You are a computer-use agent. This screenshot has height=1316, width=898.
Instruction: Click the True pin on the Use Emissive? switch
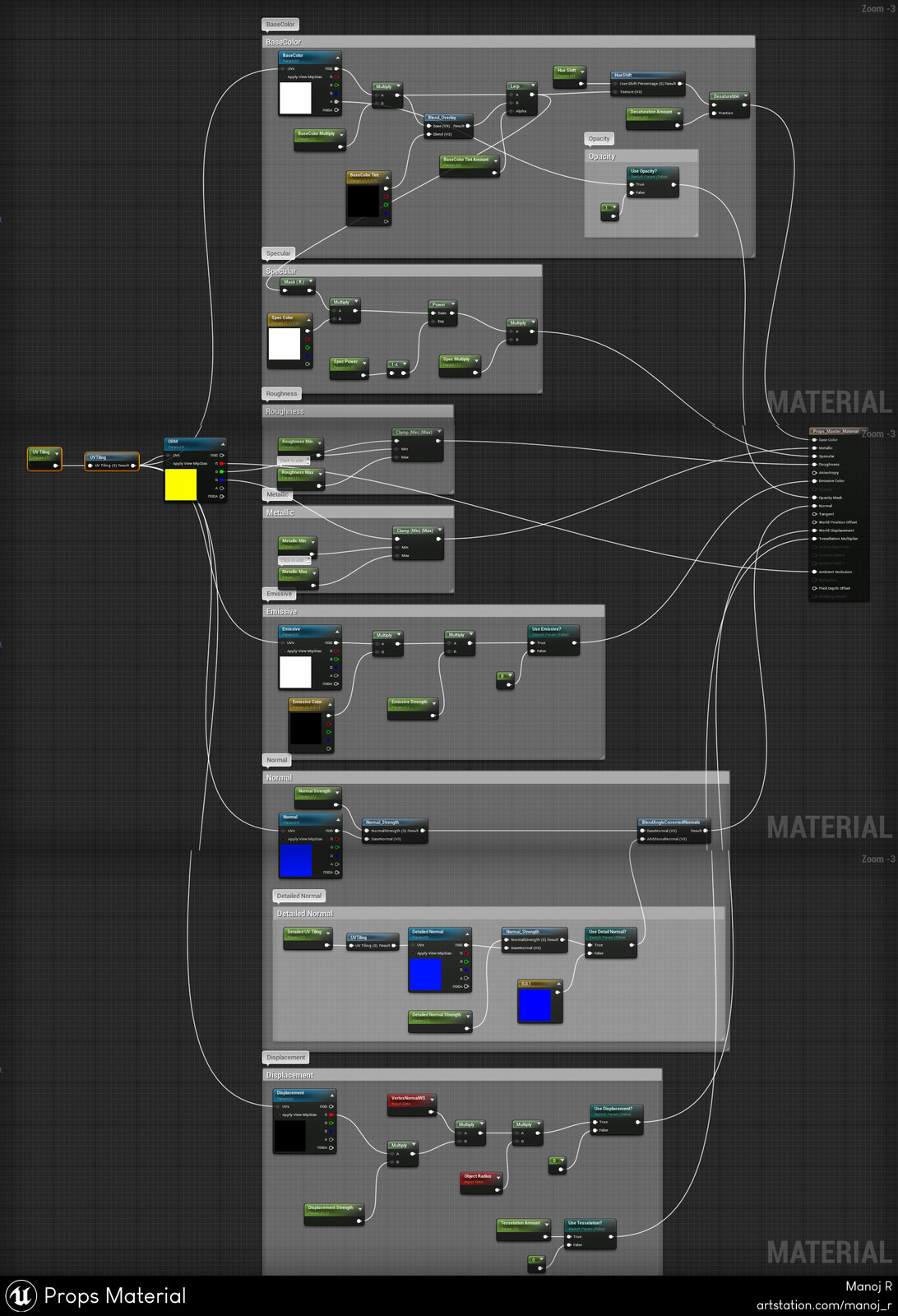point(533,642)
